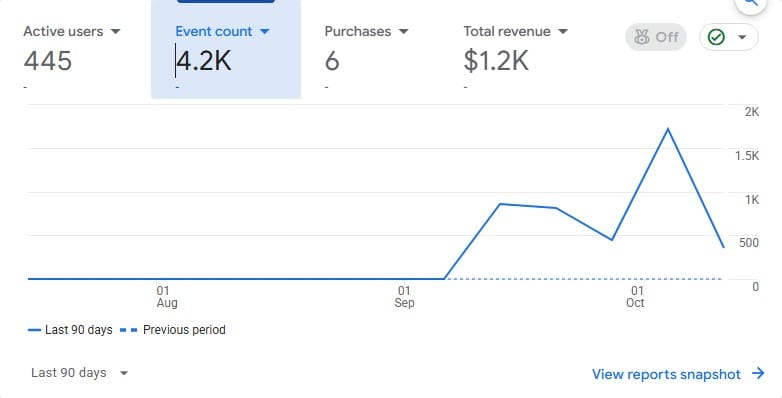Select the Active users metric tab
This screenshot has height=398, width=782.
[x=75, y=49]
